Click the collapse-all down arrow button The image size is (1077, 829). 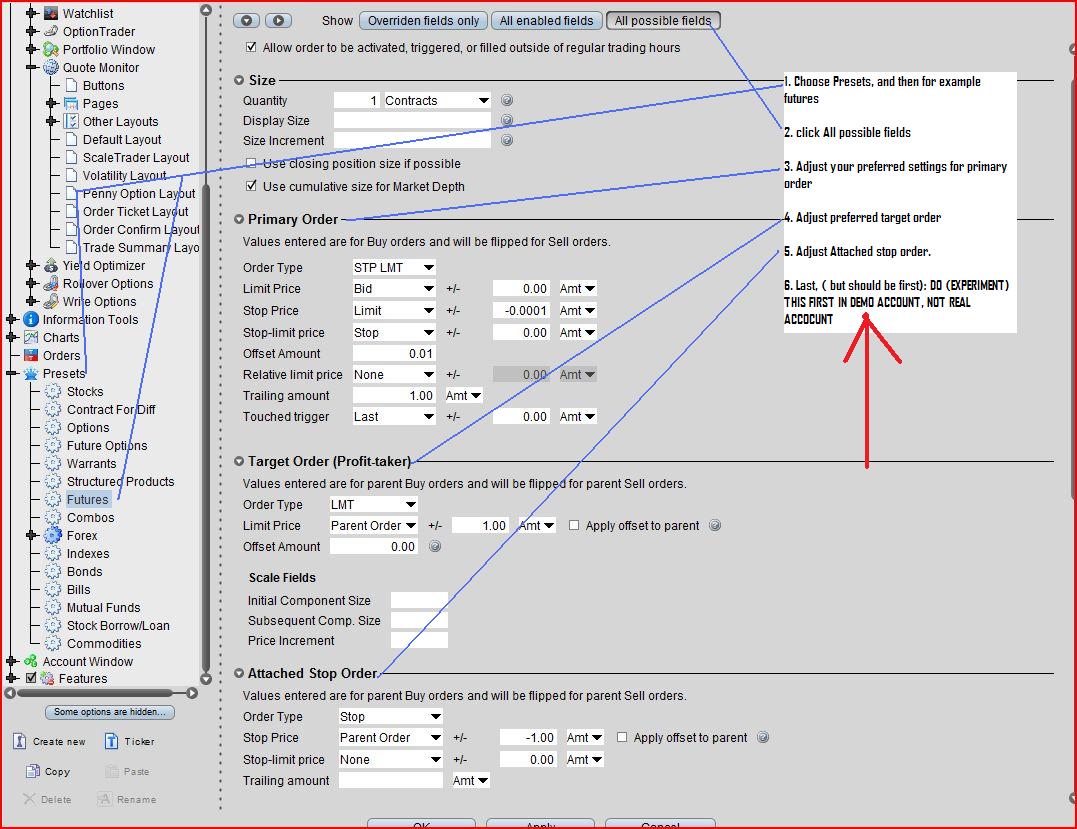click(x=246, y=21)
